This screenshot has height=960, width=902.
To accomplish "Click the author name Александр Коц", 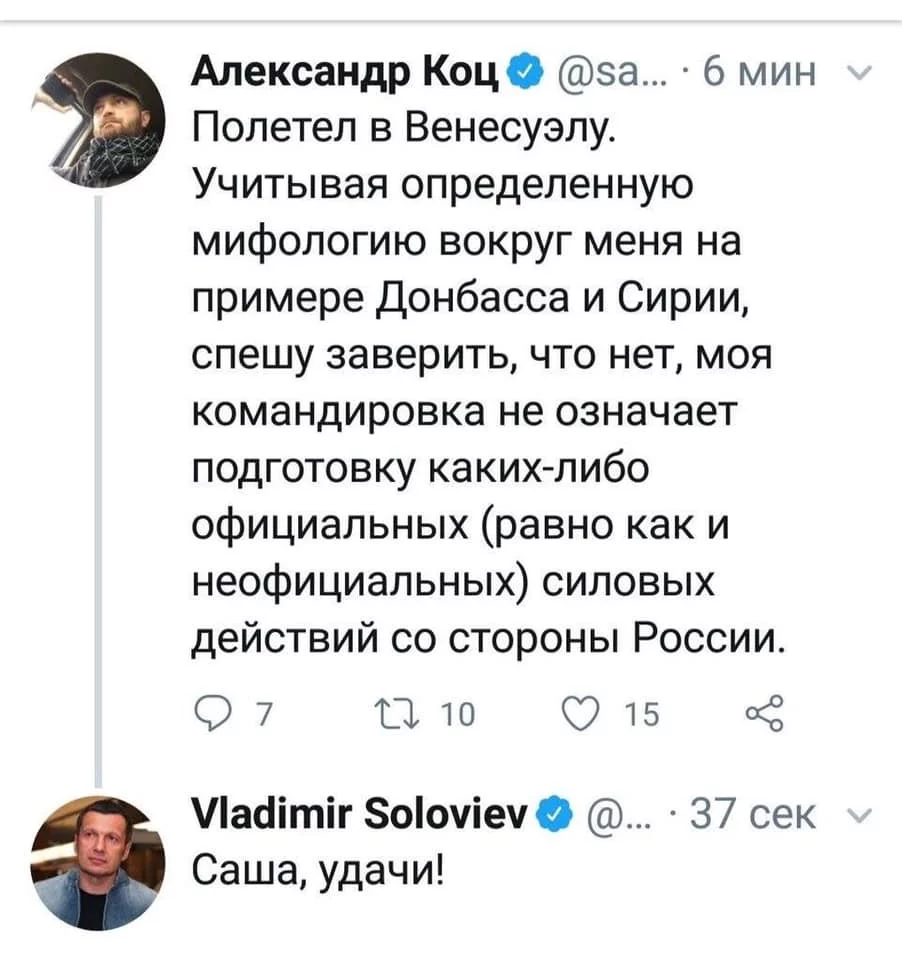I will pyautogui.click(x=347, y=72).
